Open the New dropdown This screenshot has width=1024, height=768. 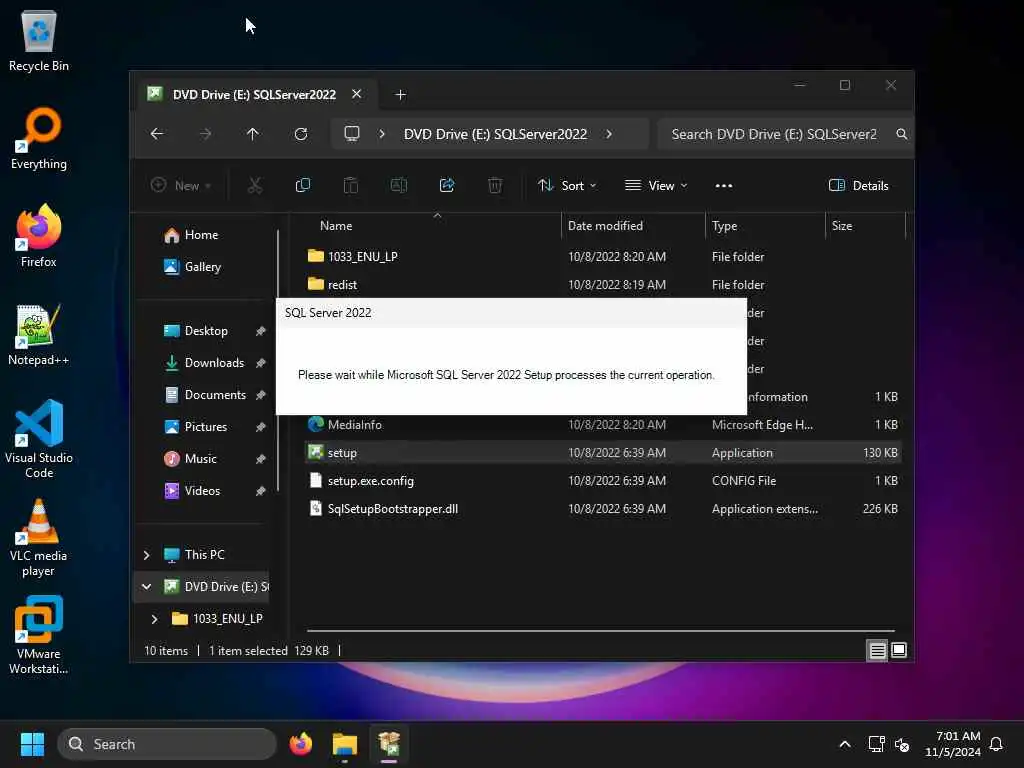point(181,185)
